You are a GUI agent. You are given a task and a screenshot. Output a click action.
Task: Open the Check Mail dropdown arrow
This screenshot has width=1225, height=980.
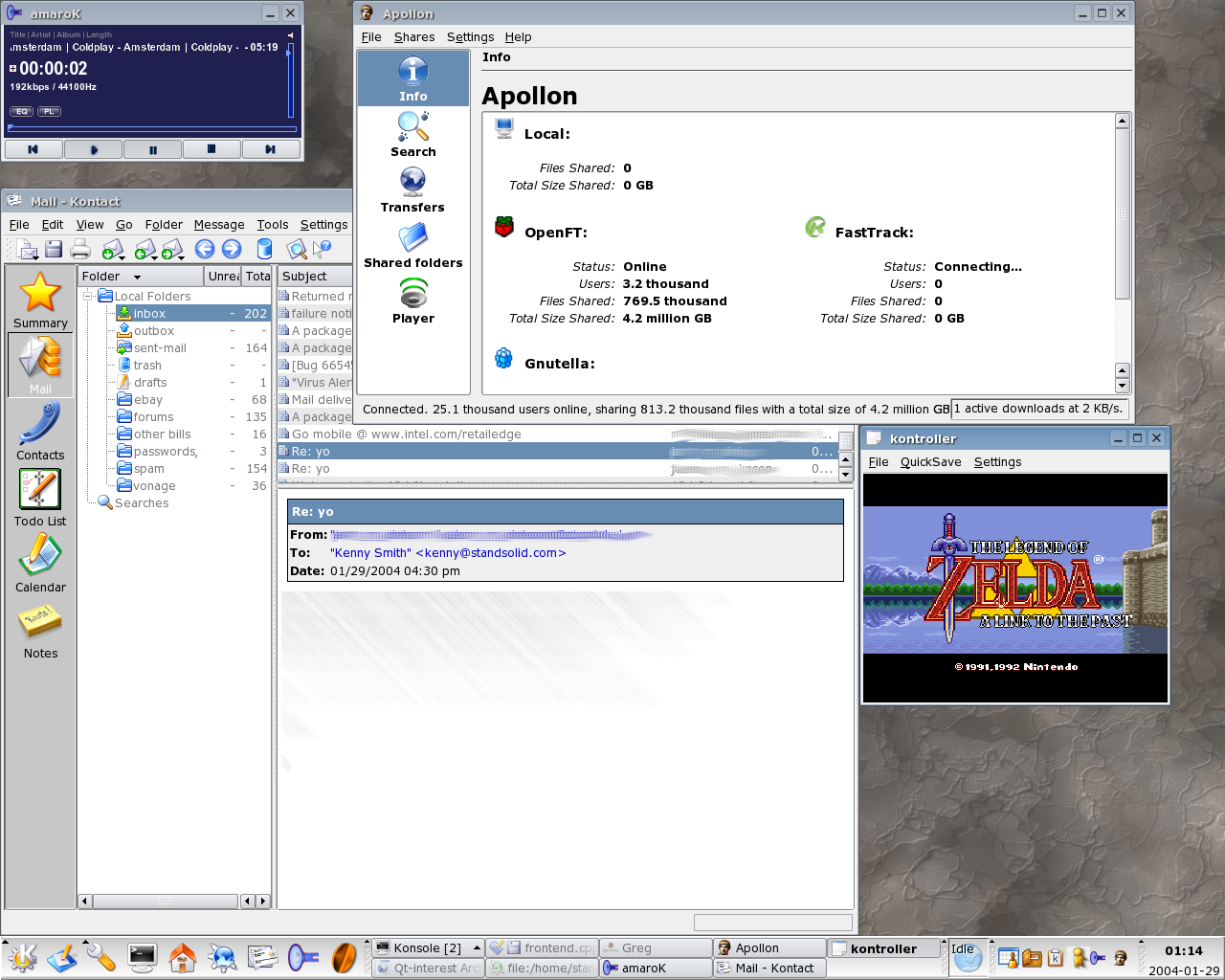123,257
